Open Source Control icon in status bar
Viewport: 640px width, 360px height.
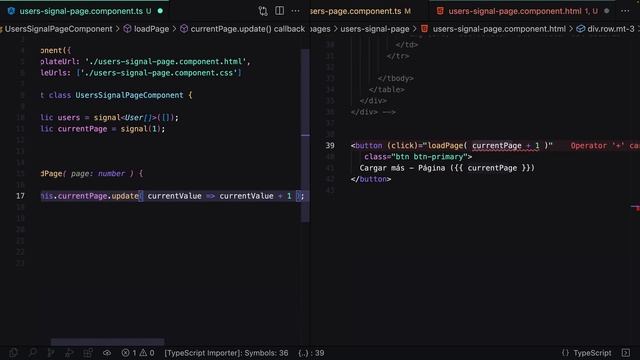[51, 353]
